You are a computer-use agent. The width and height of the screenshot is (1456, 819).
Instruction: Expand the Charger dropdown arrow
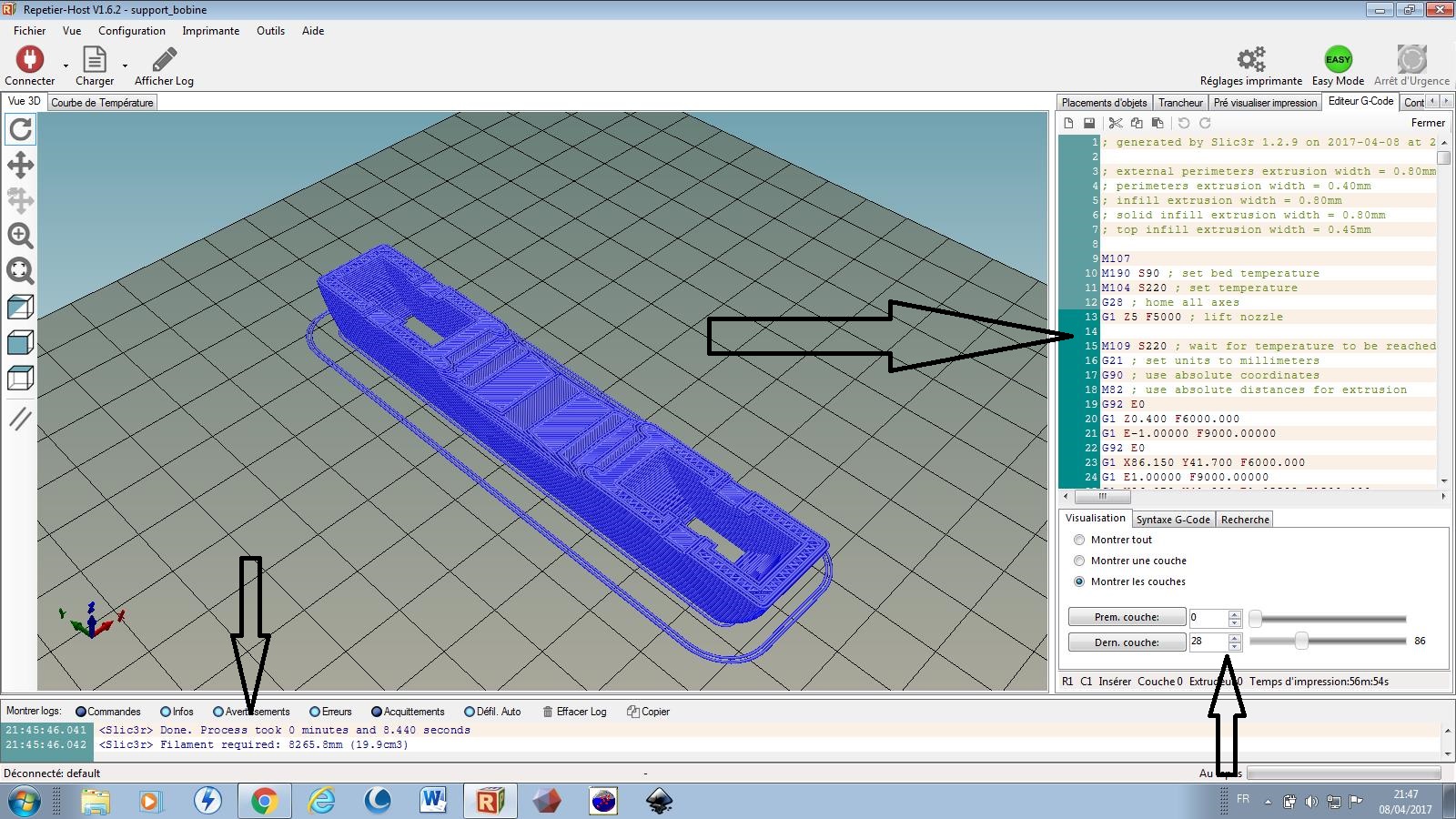pos(125,66)
